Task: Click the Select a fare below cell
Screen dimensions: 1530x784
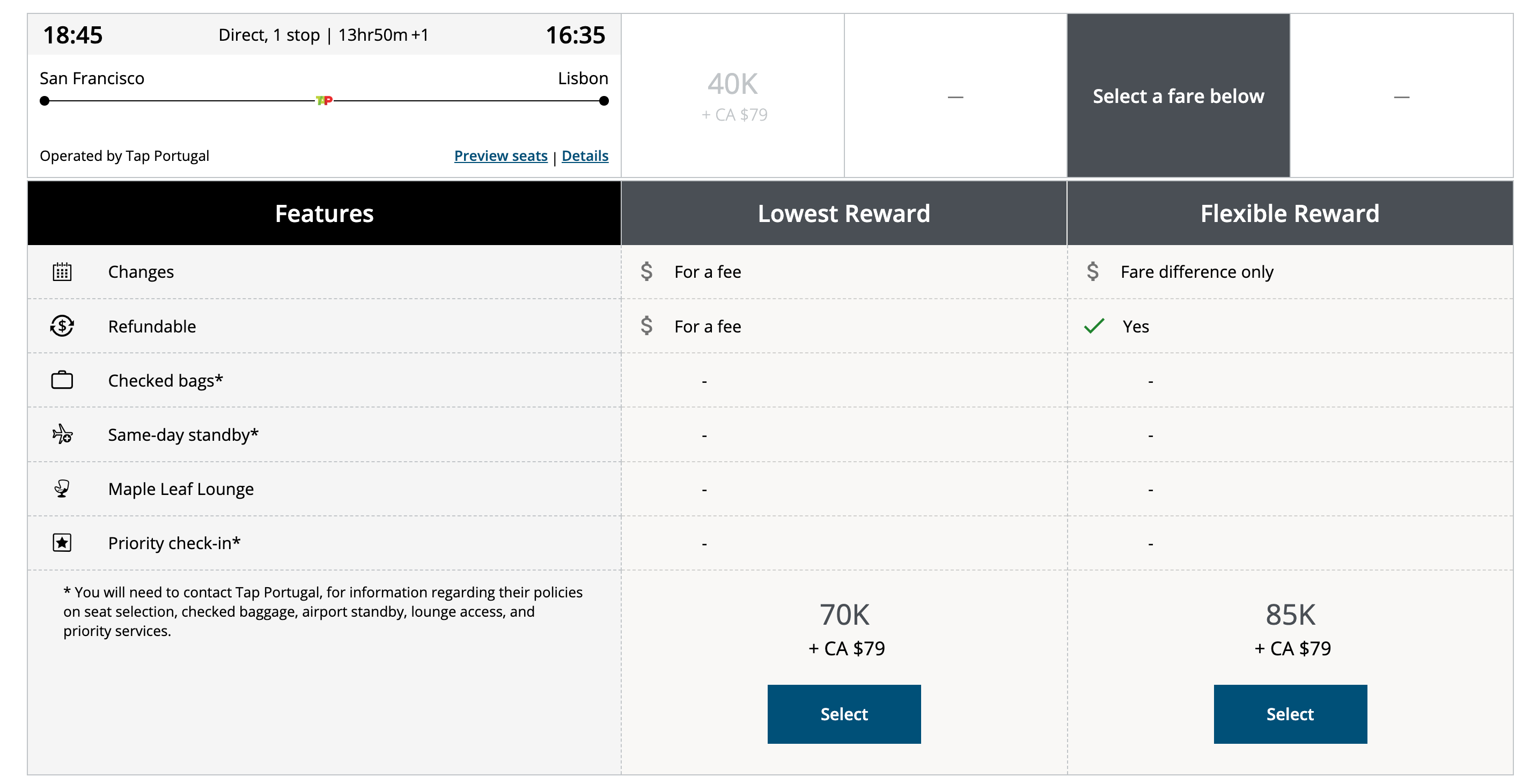Action: 1179,95
